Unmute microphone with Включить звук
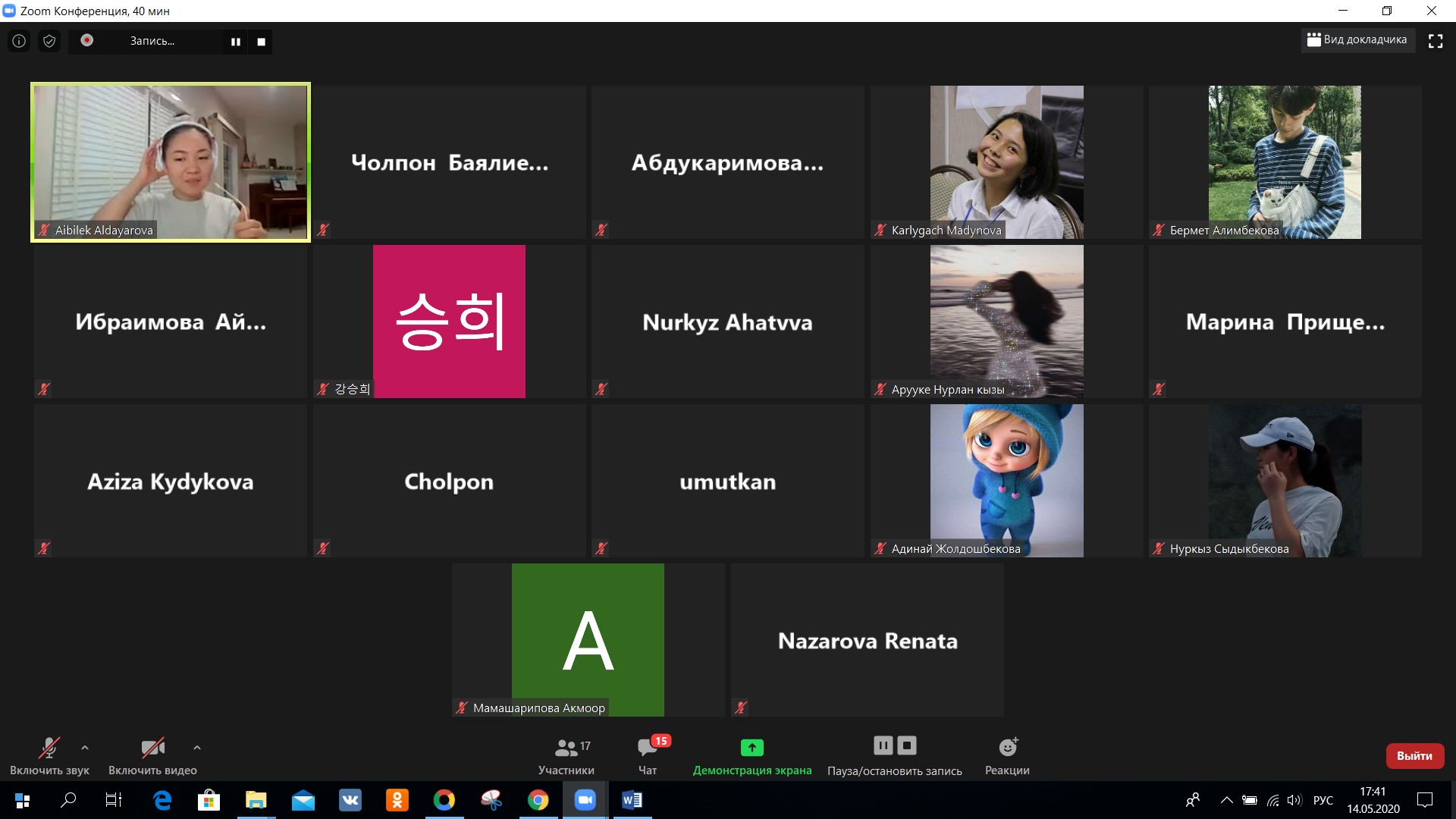Viewport: 1456px width, 819px height. tap(49, 756)
